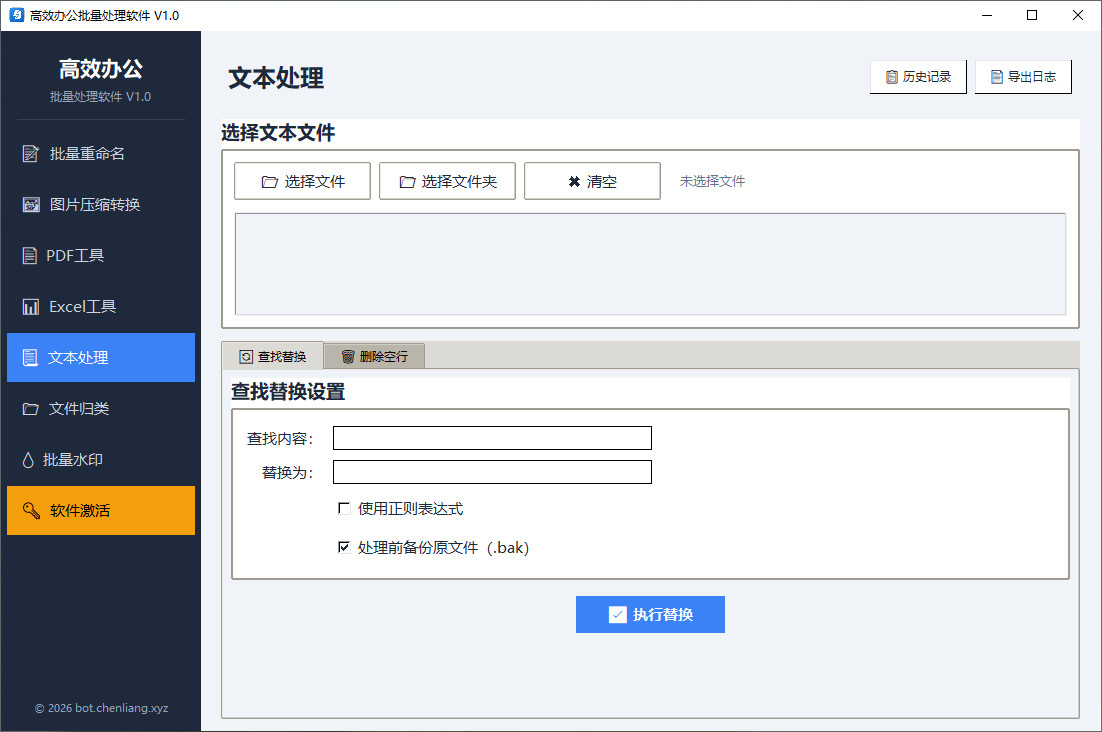This screenshot has height=732, width=1102.
Task: Select the 文本处理 sidebar entry
Action: (101, 358)
